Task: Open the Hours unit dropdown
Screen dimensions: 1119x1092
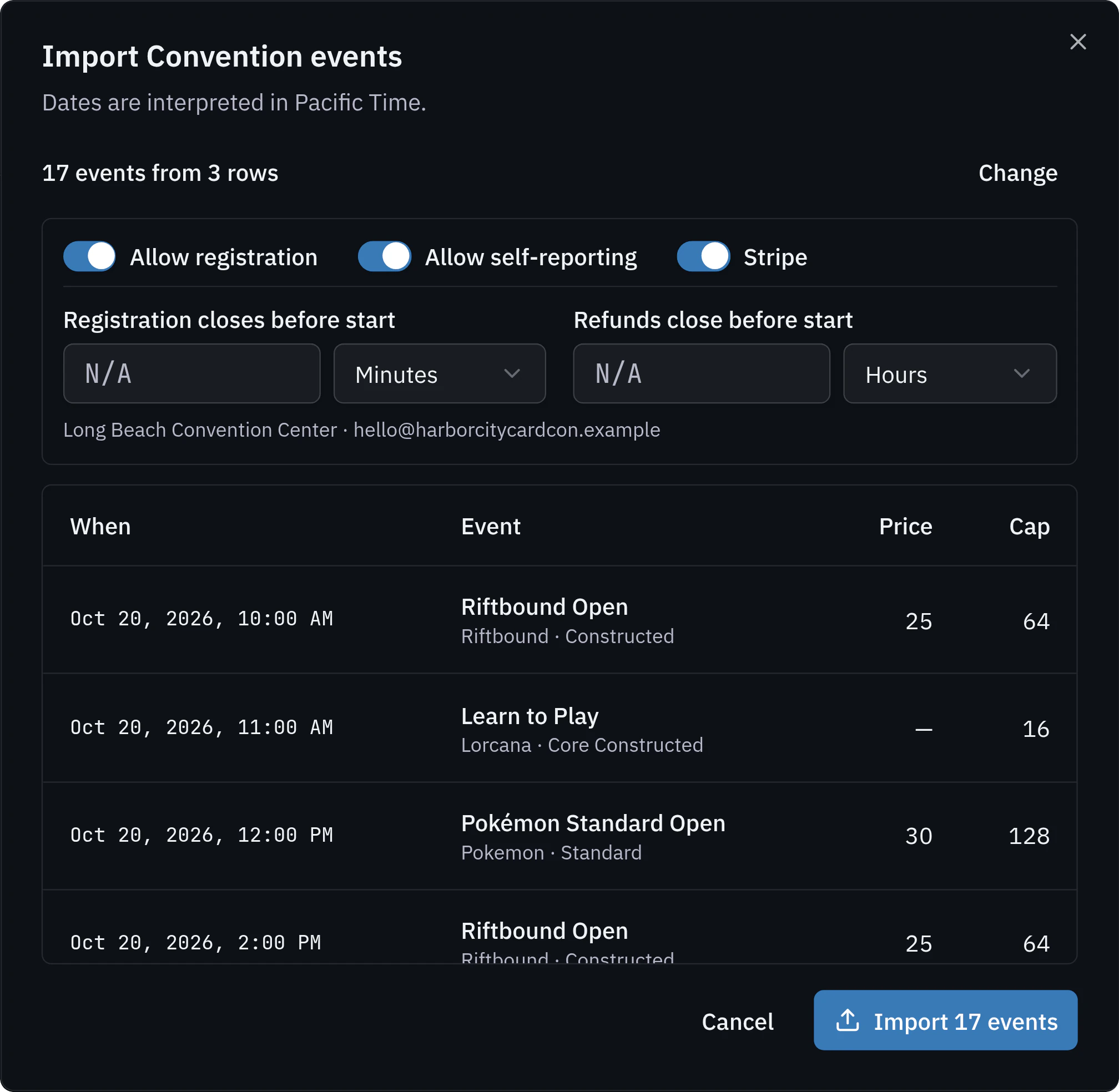Action: [x=950, y=373]
